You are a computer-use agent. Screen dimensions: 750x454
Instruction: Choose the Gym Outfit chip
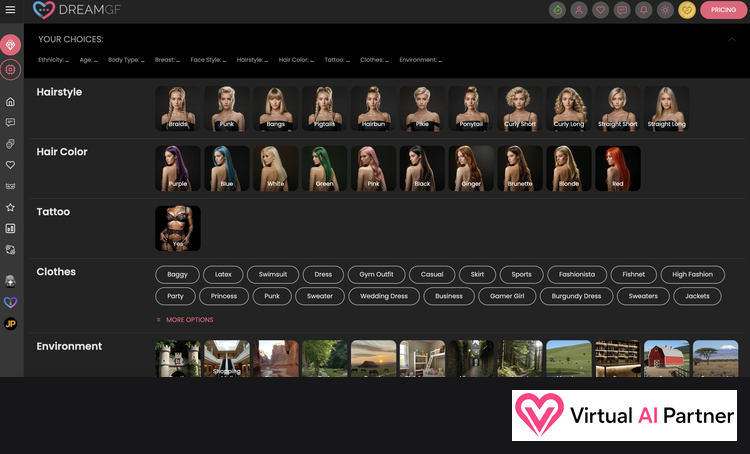pyautogui.click(x=376, y=275)
